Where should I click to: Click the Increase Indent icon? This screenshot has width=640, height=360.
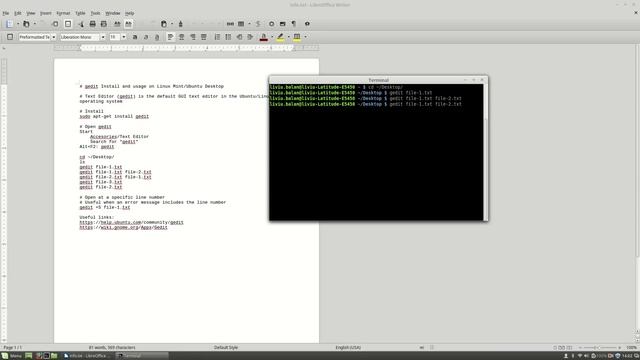point(250,37)
